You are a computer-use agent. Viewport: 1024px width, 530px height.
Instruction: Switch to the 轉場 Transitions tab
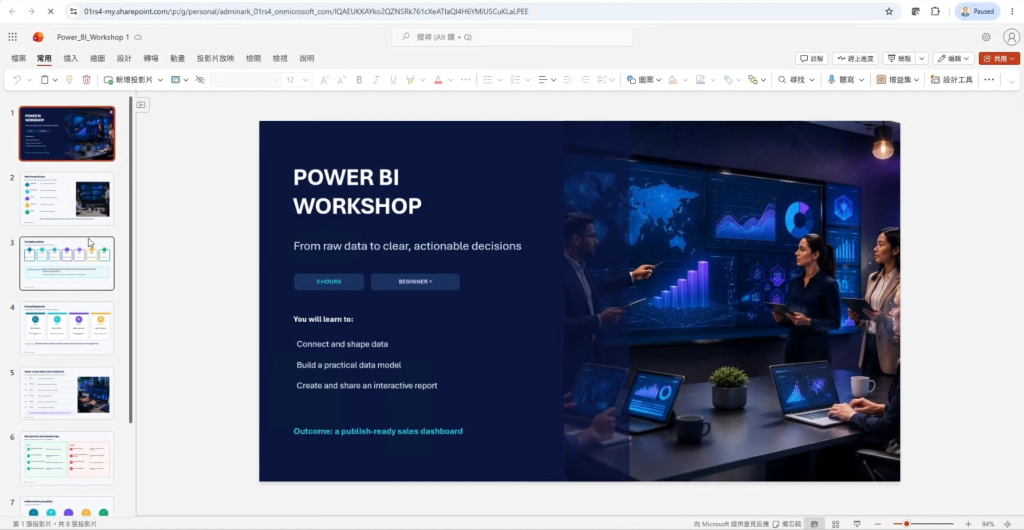151,58
